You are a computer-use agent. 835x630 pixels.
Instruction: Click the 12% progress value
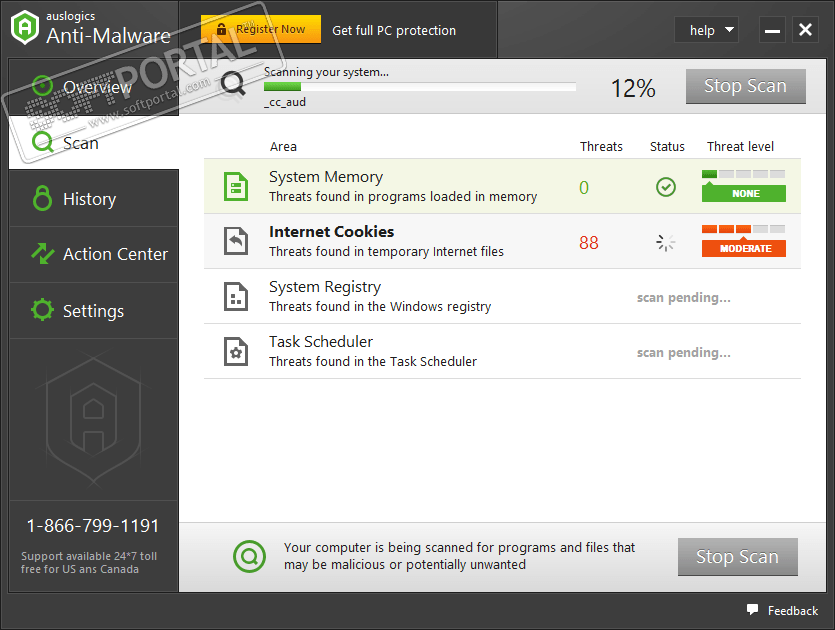tap(633, 88)
